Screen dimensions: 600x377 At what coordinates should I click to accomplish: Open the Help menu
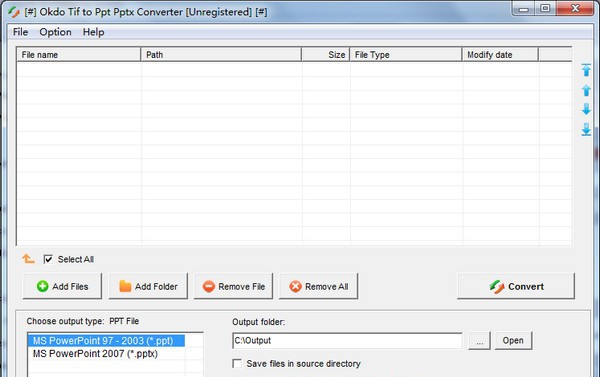click(x=93, y=32)
